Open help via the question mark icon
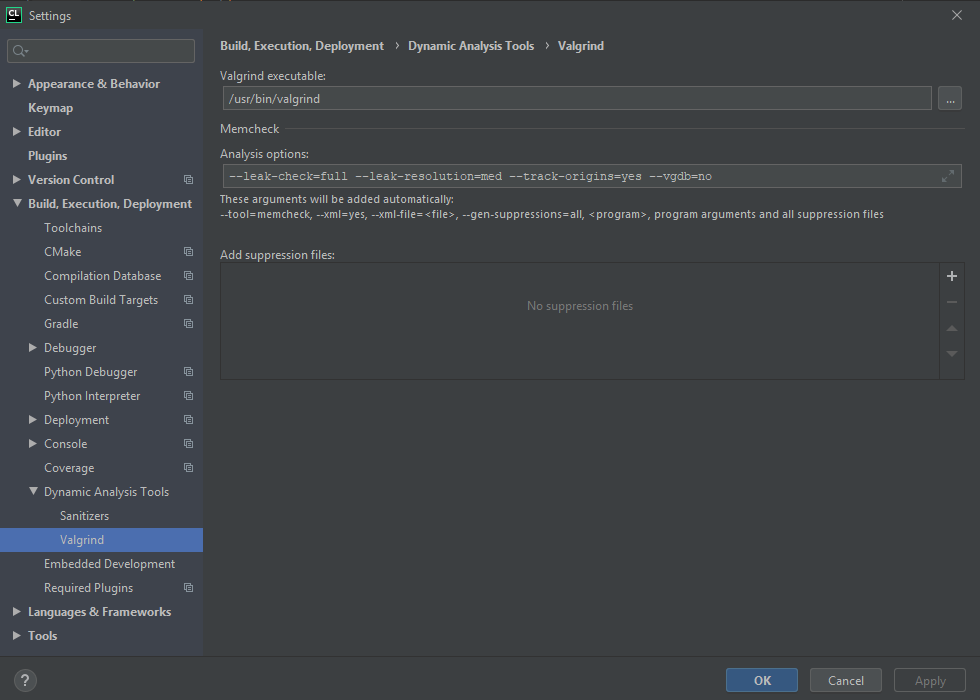Viewport: 980px width, 700px height. tap(25, 680)
